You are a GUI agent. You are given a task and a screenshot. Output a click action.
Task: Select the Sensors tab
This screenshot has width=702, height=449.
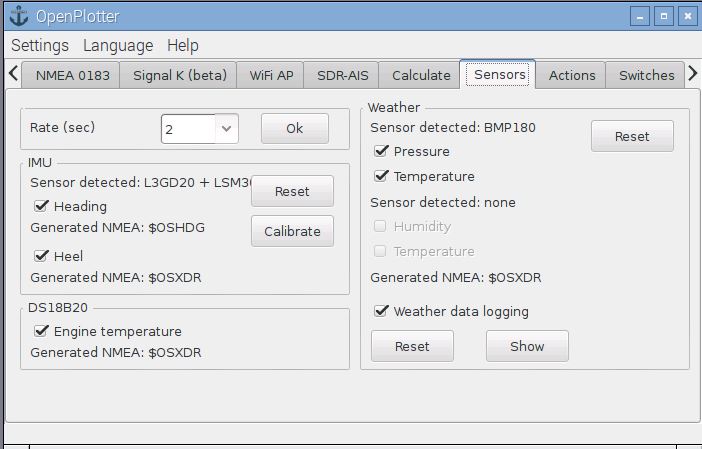click(499, 74)
